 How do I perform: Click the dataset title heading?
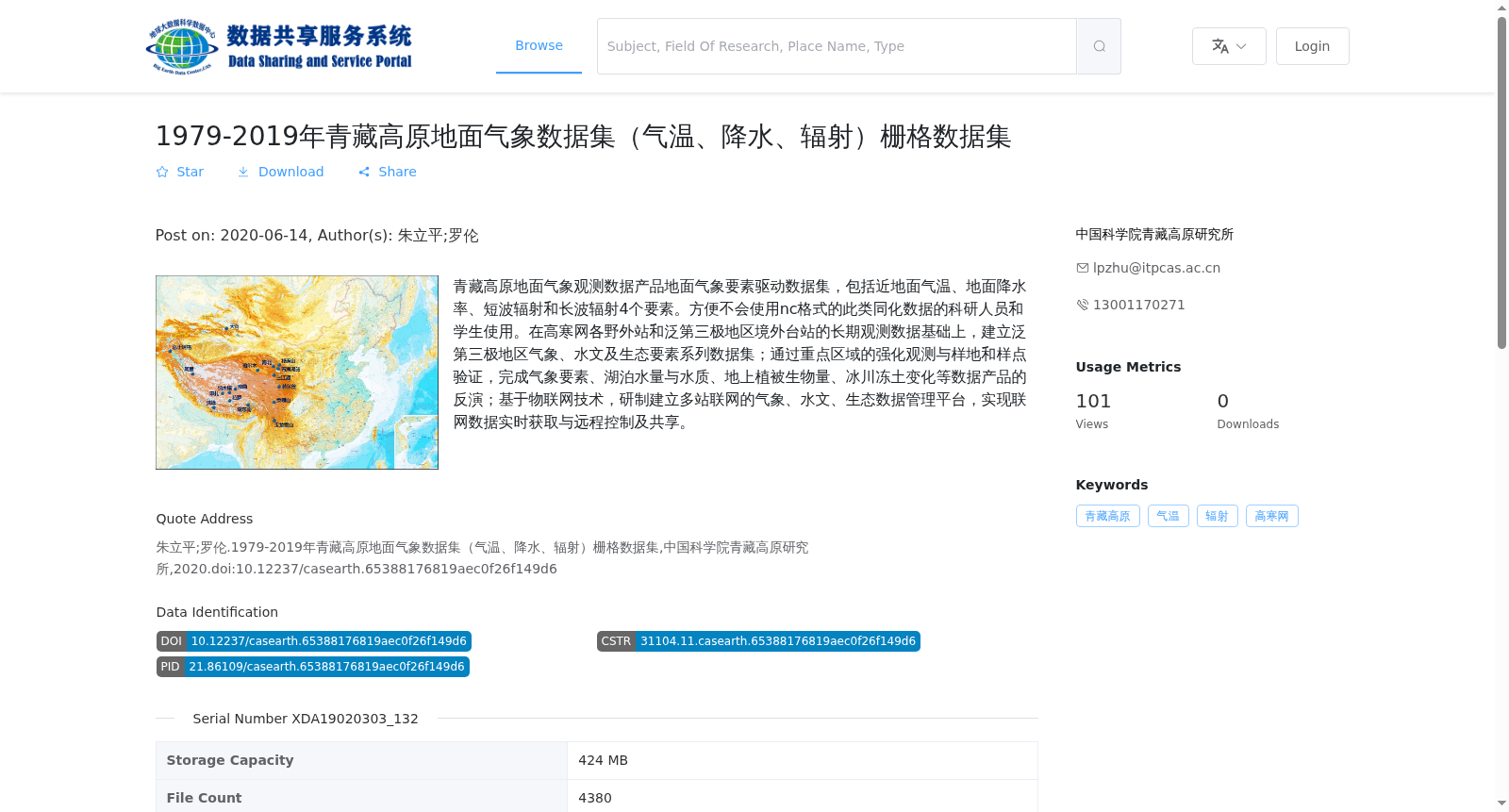point(583,137)
